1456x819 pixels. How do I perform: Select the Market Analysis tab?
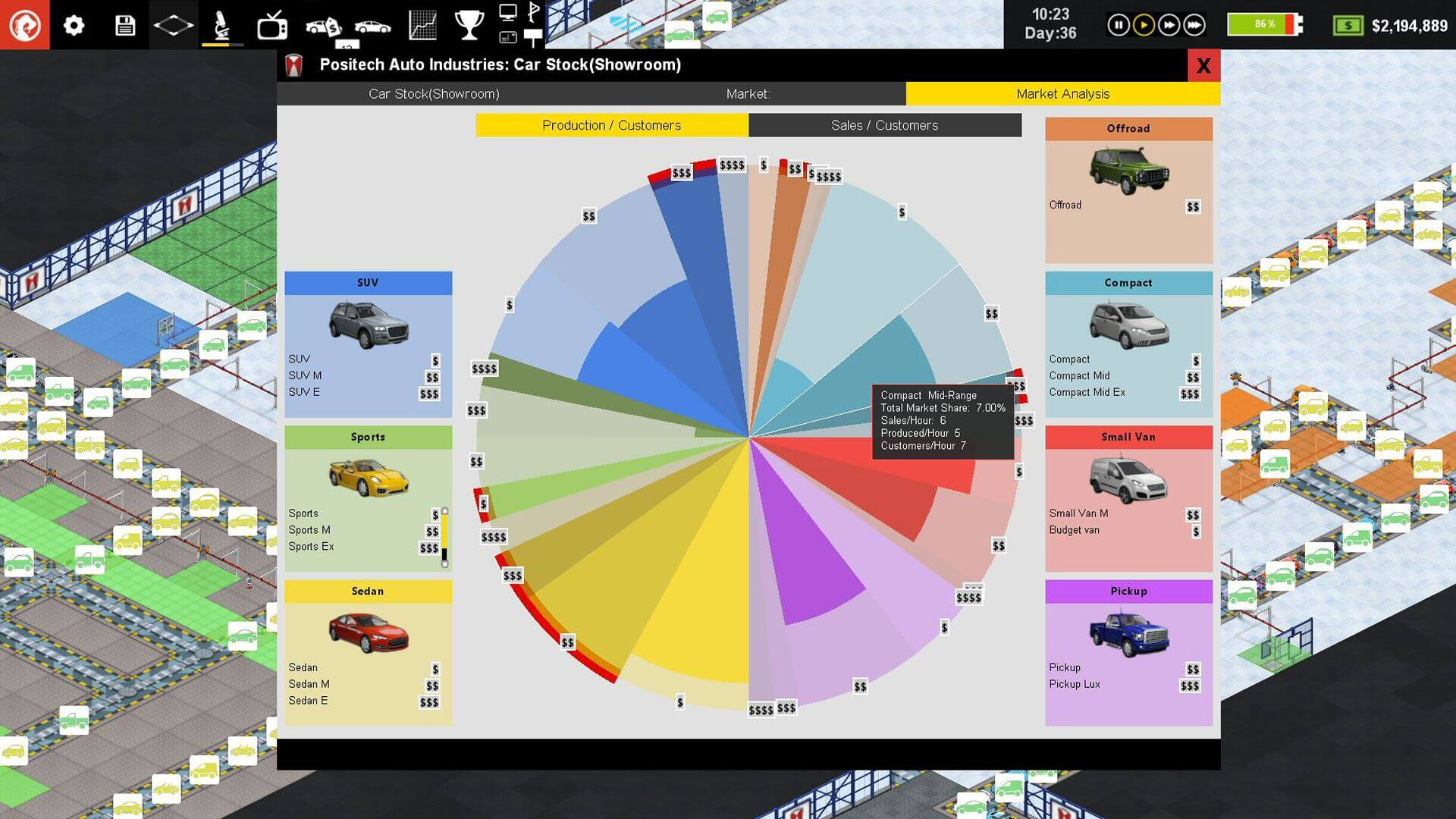[x=1063, y=93]
